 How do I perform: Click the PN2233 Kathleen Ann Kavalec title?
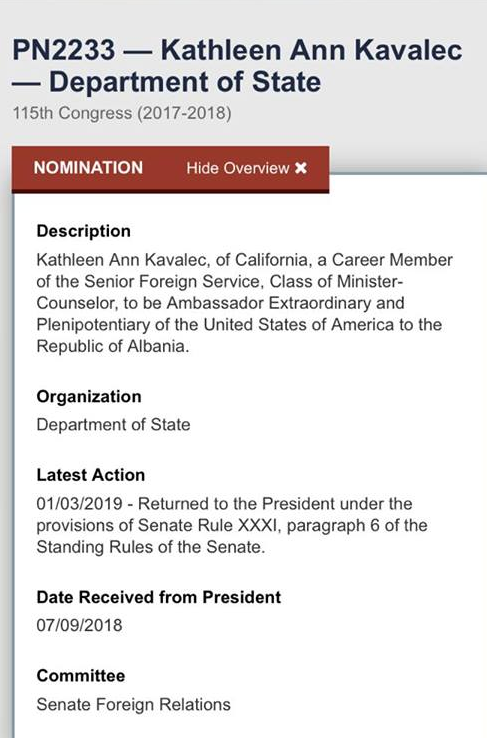(x=237, y=66)
